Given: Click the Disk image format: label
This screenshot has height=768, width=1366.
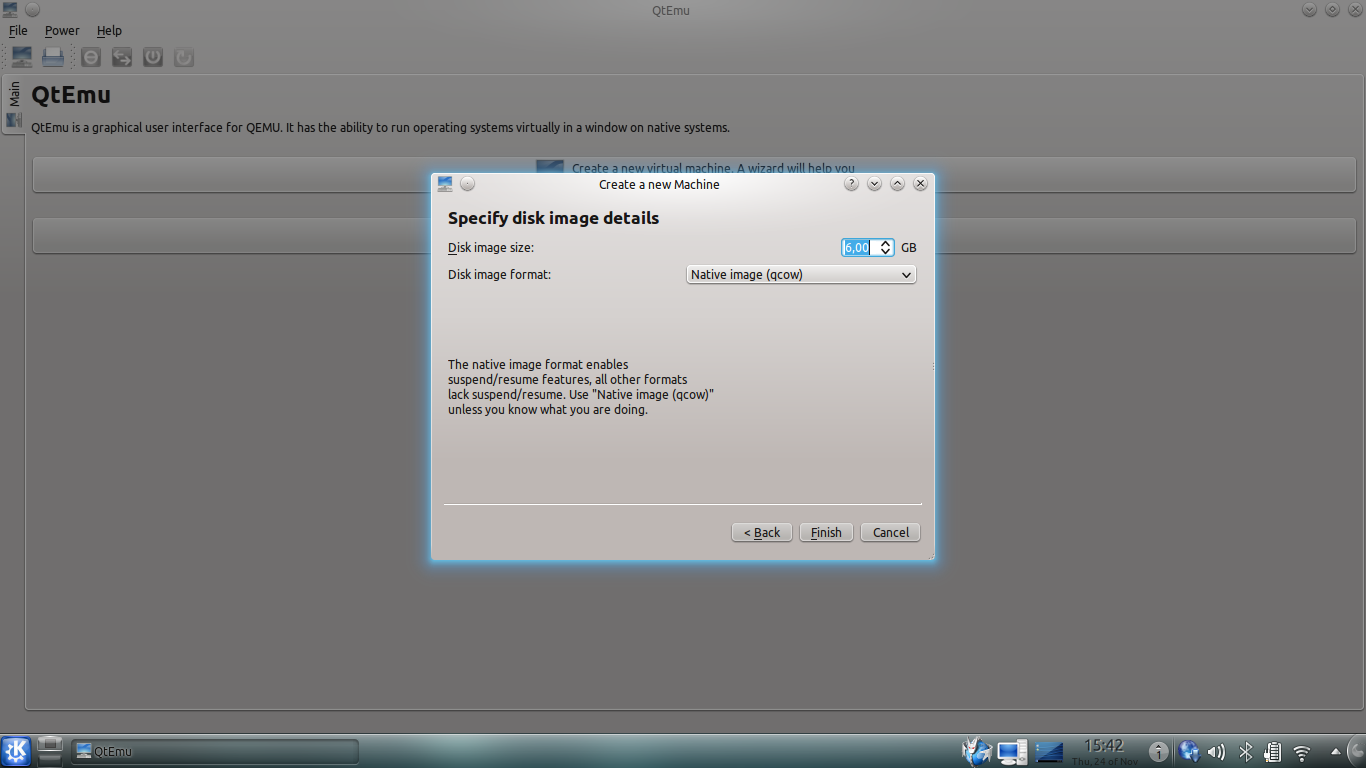Looking at the screenshot, I should point(499,274).
